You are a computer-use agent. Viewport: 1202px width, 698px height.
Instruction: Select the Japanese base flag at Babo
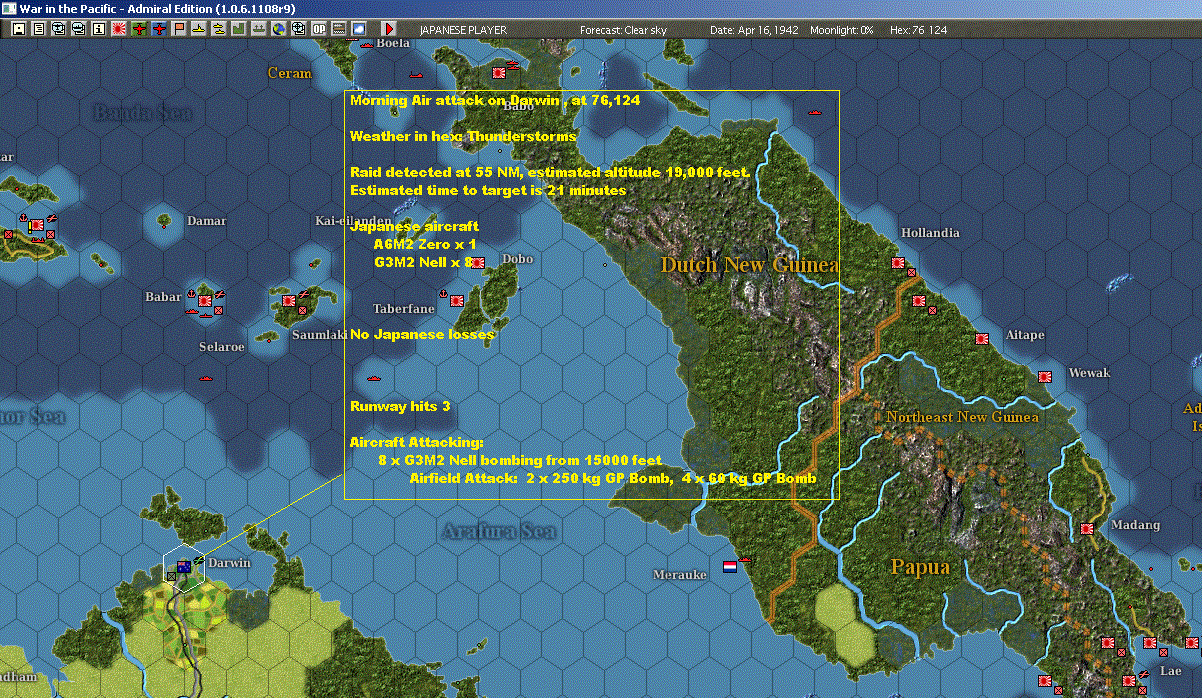click(499, 72)
